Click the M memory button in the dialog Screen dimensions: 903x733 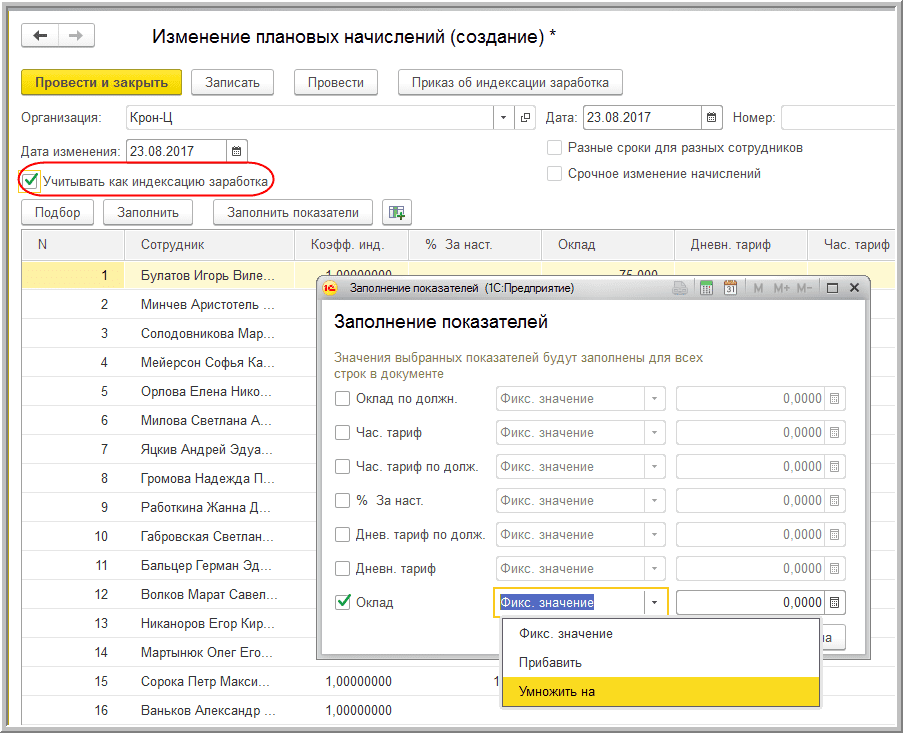pyautogui.click(x=758, y=288)
